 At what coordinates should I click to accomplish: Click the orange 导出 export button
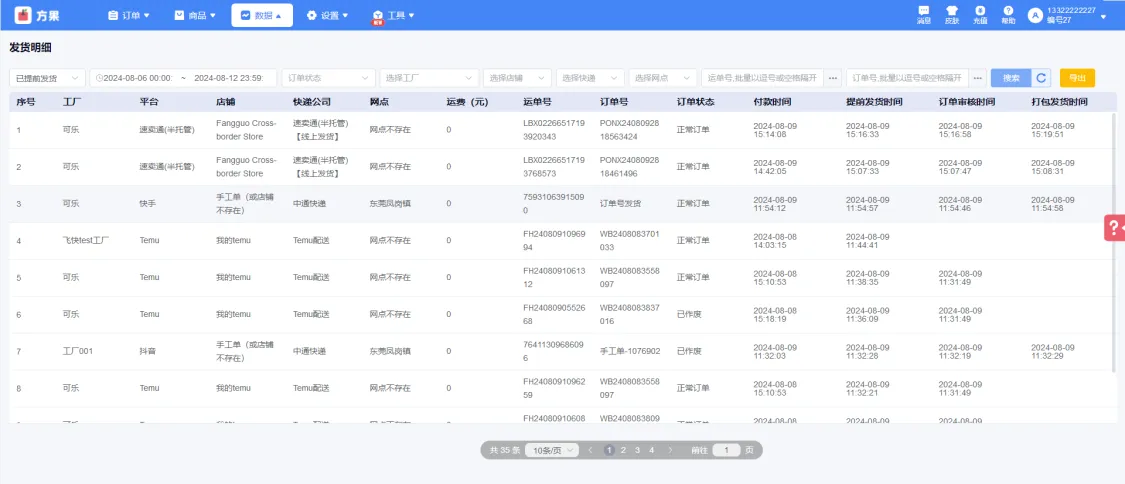(x=1077, y=78)
